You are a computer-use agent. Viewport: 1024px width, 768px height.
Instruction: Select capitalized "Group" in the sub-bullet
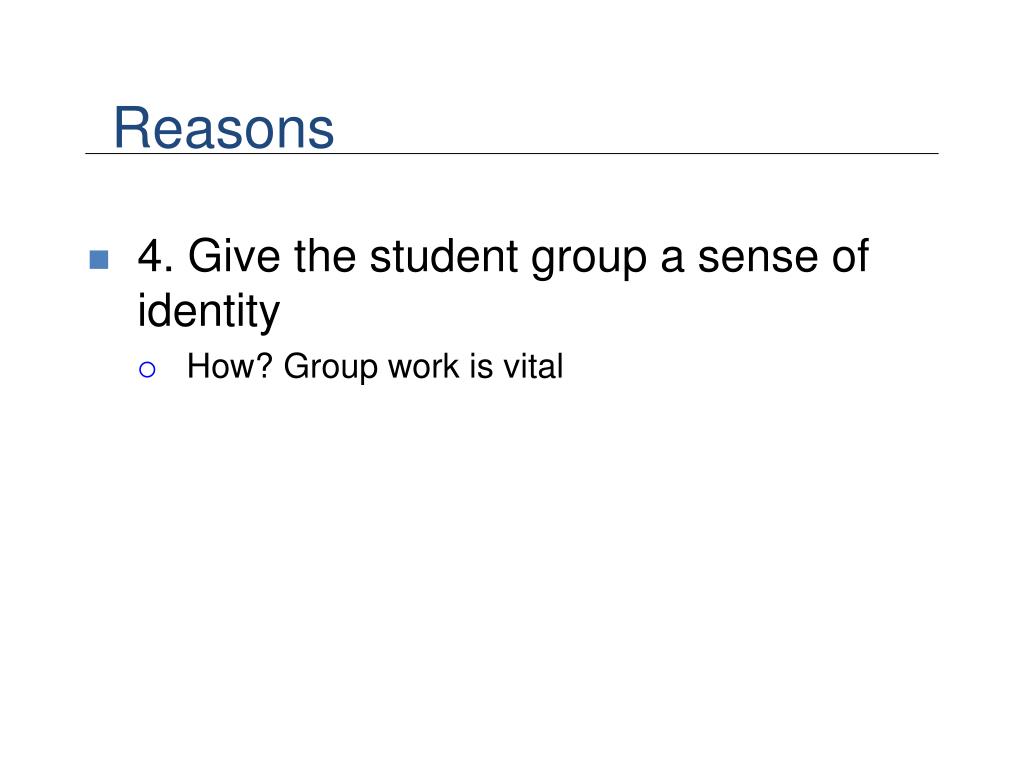pyautogui.click(x=331, y=368)
